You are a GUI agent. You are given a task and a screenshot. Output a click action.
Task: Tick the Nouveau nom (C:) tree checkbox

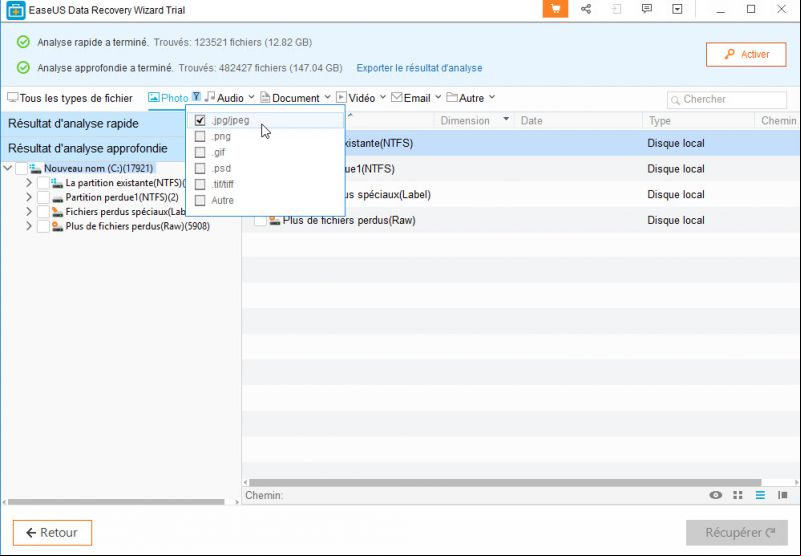pos(21,168)
